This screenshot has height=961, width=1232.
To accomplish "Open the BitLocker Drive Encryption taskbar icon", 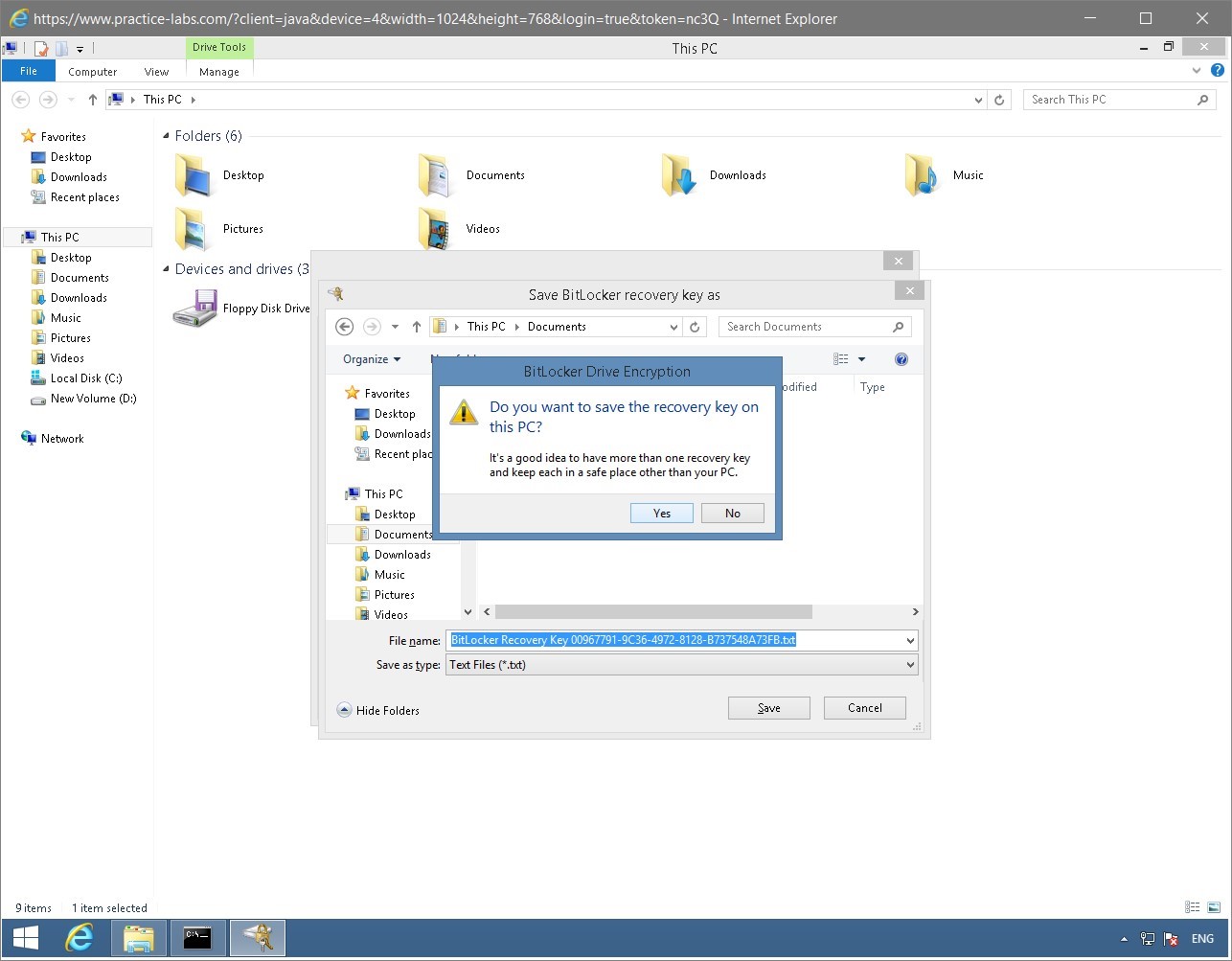I will tap(257, 938).
